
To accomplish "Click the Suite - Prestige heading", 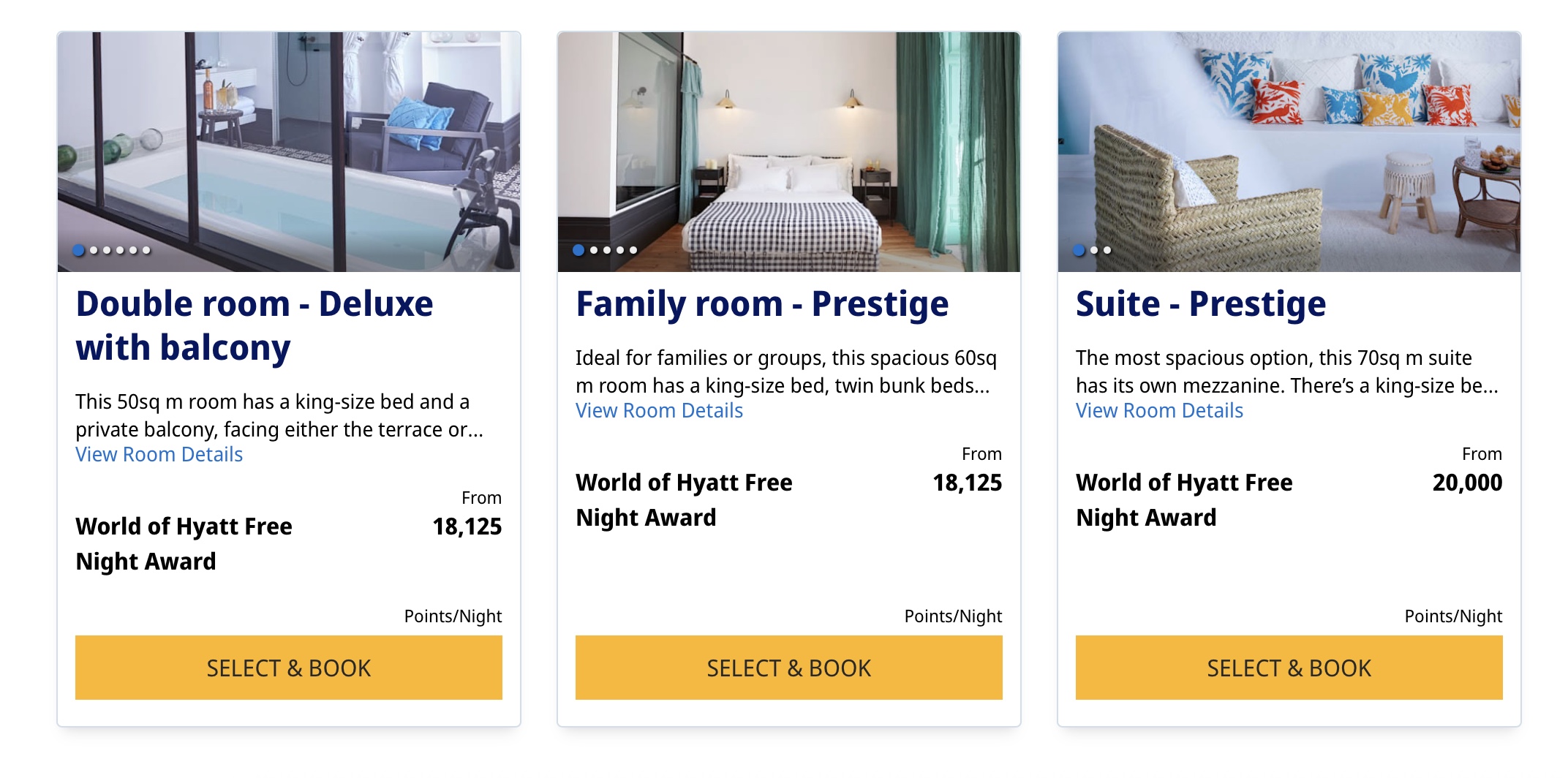I will coord(1201,303).
